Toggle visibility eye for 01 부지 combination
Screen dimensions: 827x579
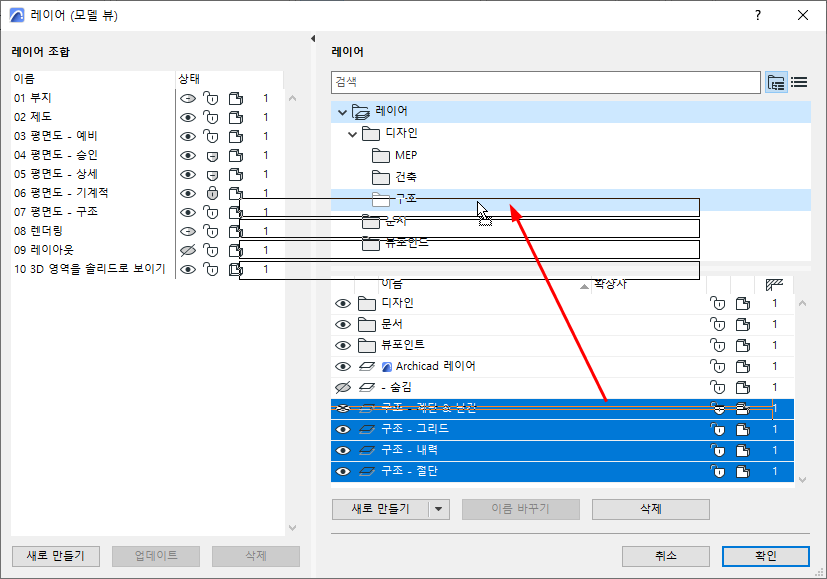coord(188,99)
